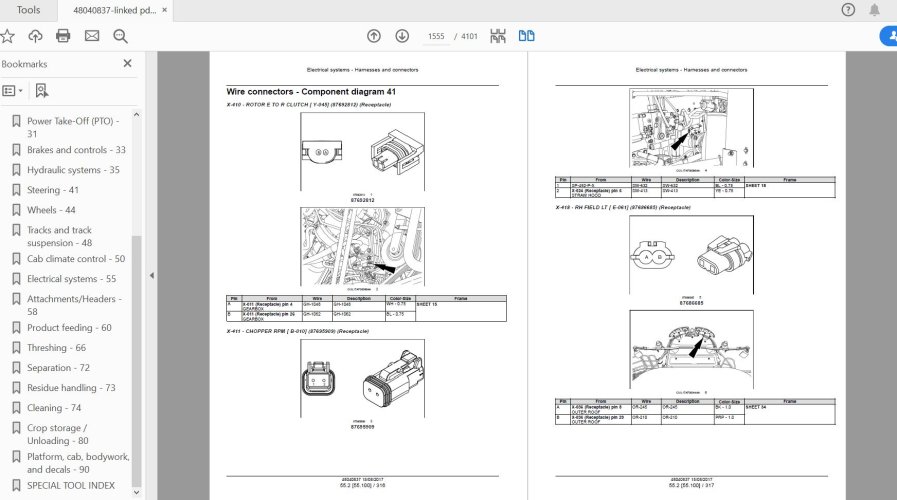
Task: Toggle fit width scrolling mode icon
Action: tap(498, 36)
